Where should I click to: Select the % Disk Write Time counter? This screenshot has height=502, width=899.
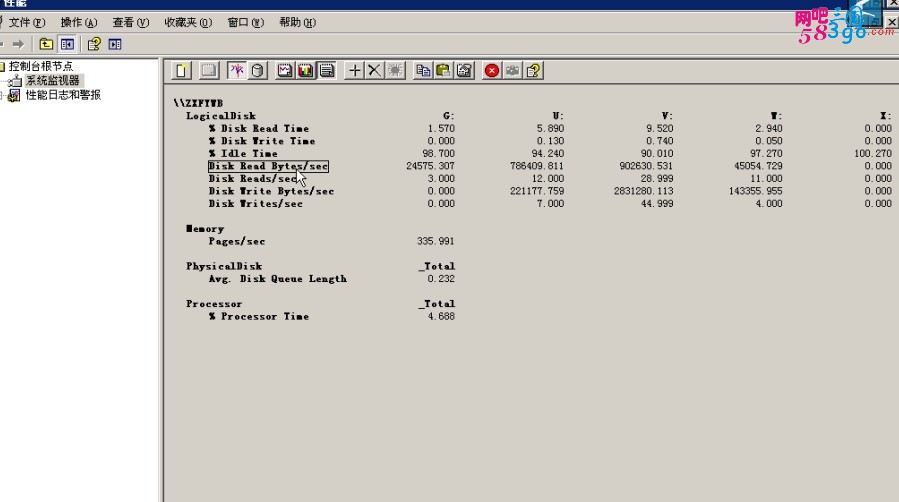point(262,141)
